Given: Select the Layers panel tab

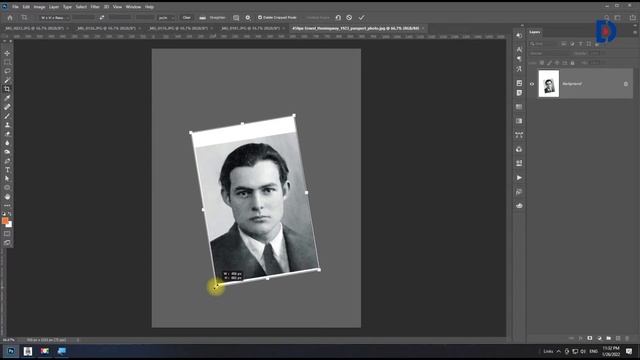Looking at the screenshot, I should [x=535, y=32].
